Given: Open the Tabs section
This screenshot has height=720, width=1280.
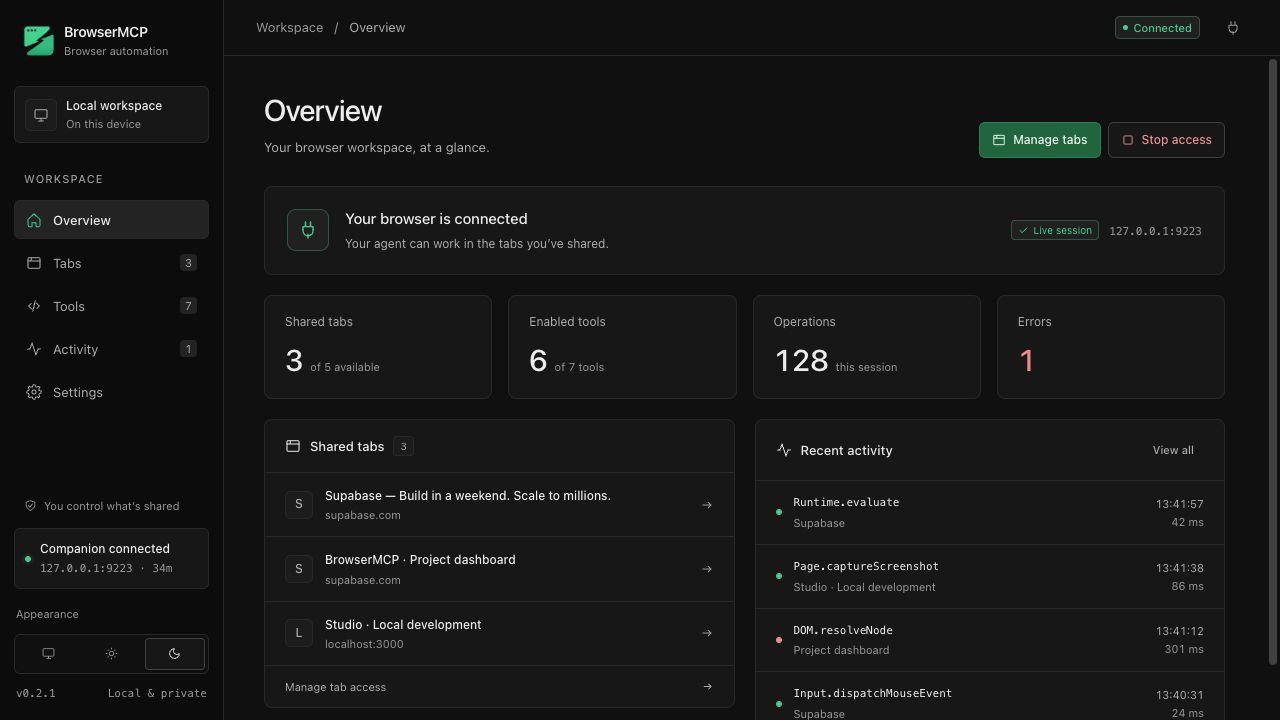Looking at the screenshot, I should 111,263.
